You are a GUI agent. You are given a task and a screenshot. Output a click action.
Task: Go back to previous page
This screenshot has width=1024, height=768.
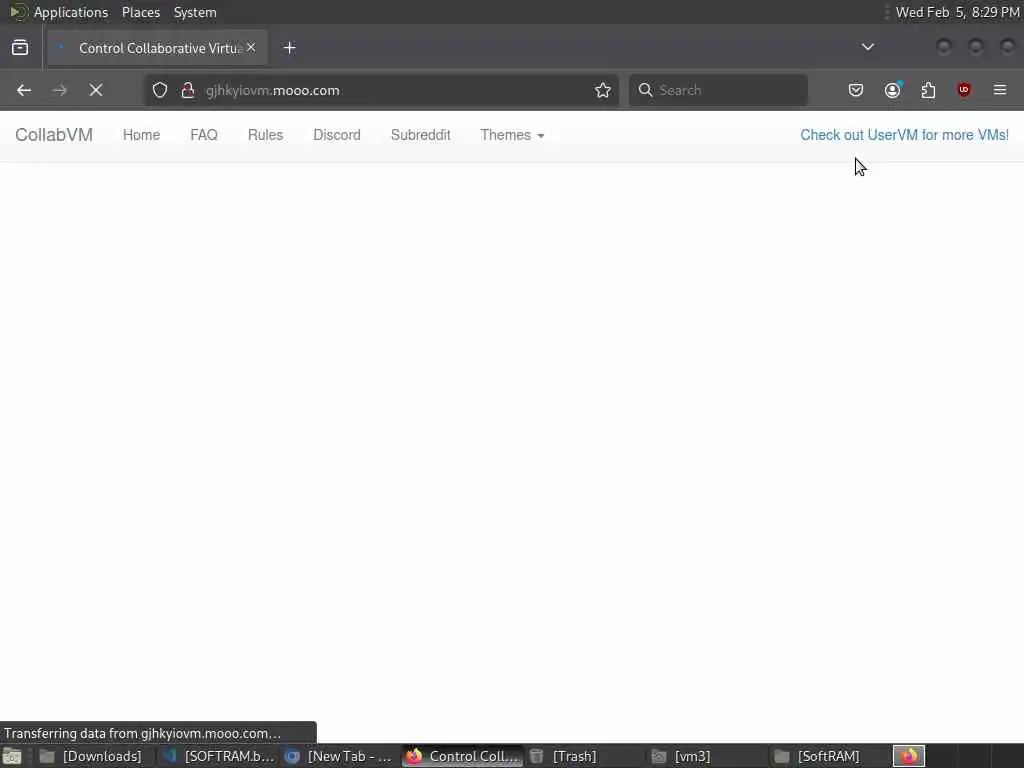coord(24,90)
